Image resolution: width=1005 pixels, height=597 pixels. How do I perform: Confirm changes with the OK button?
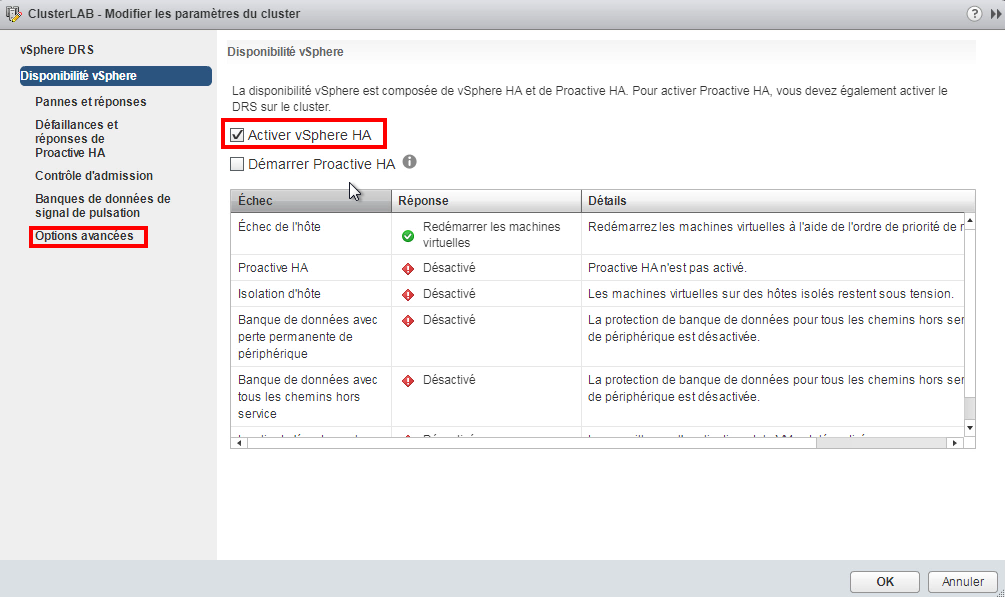tap(885, 582)
